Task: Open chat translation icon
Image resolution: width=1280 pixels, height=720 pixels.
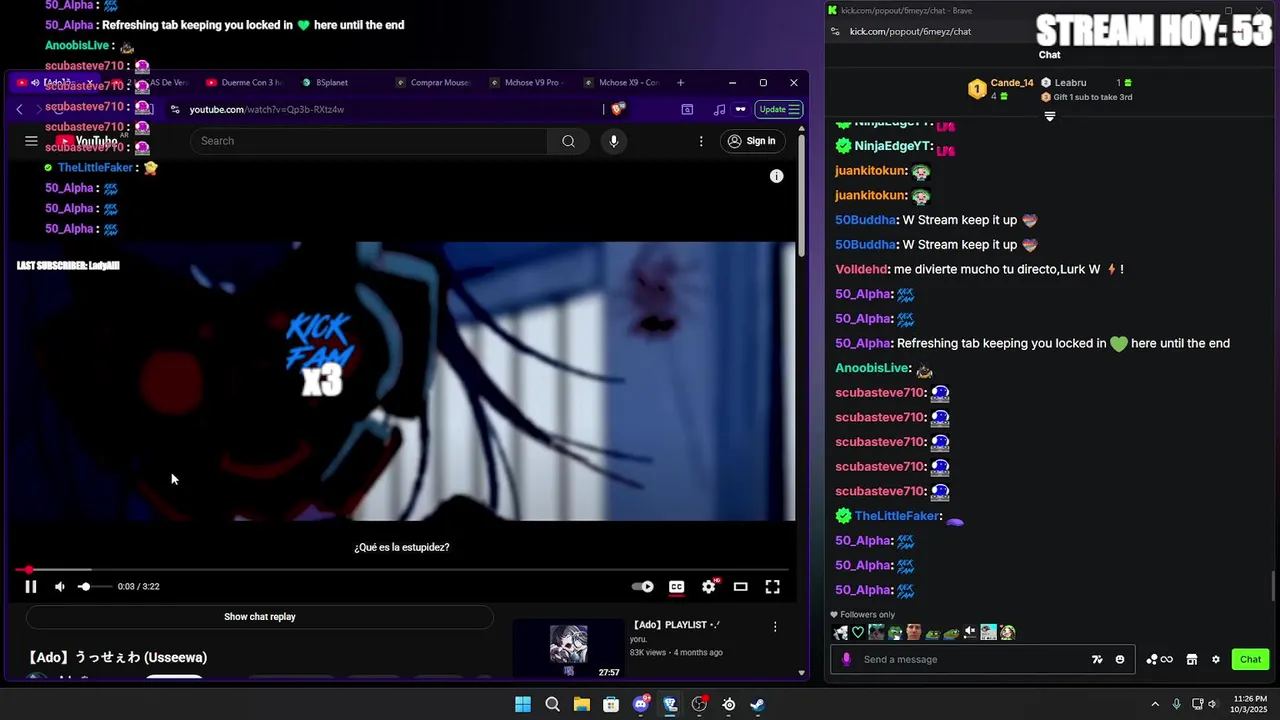Action: [1097, 659]
